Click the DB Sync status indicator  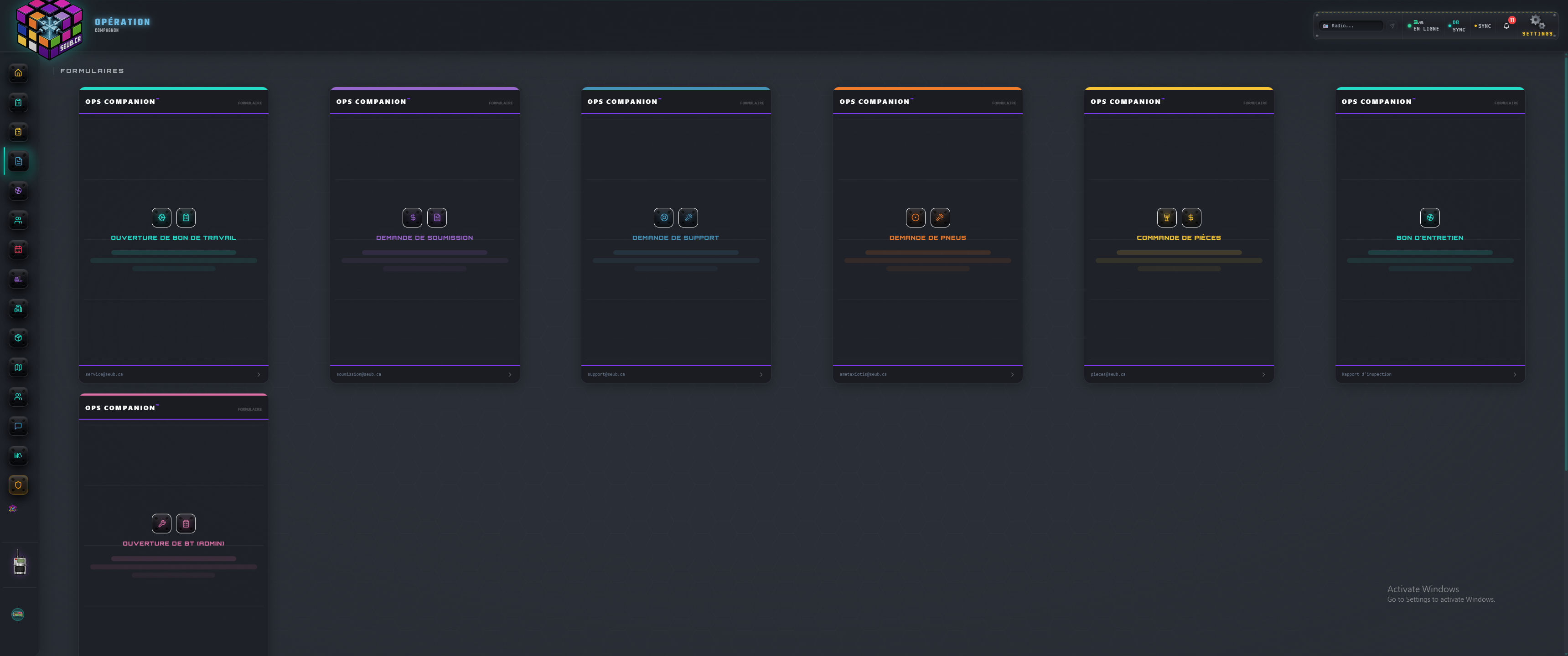coord(1457,26)
